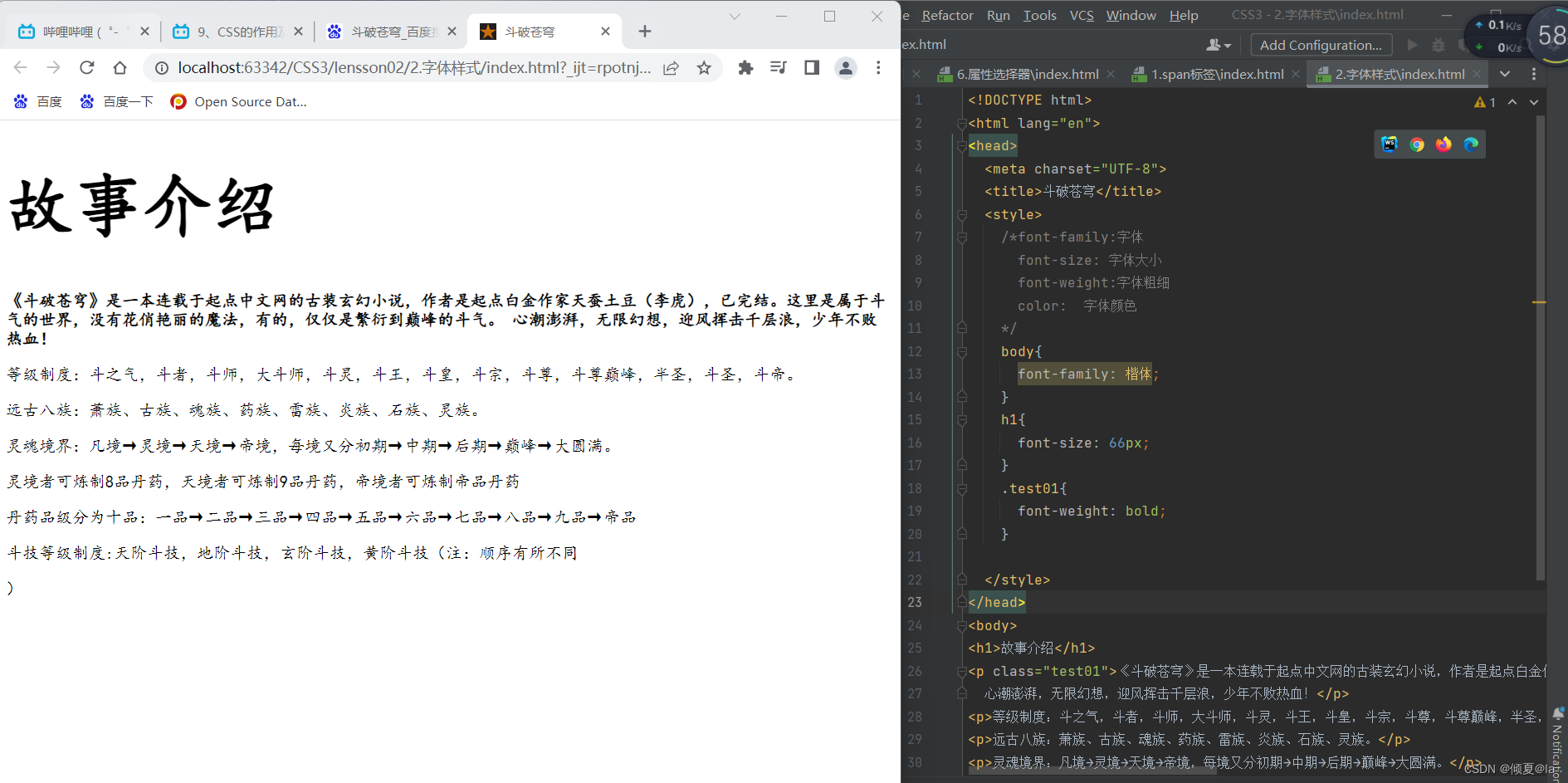Open the user account dropdown in WebStorm toolbar
The height and width of the screenshot is (783, 1568).
tap(1218, 45)
